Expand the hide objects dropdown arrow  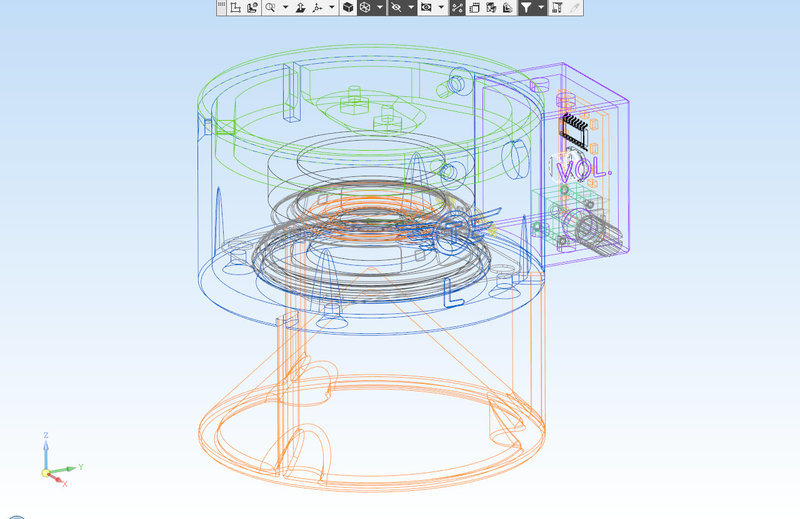click(x=411, y=8)
